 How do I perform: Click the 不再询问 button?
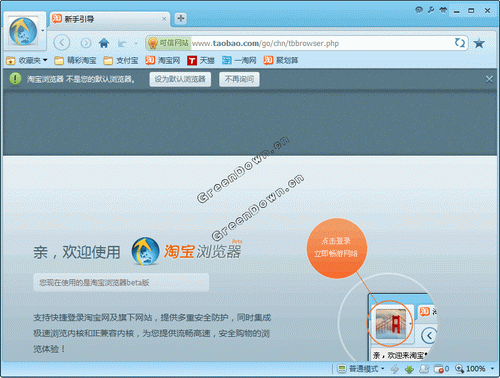click(239, 79)
